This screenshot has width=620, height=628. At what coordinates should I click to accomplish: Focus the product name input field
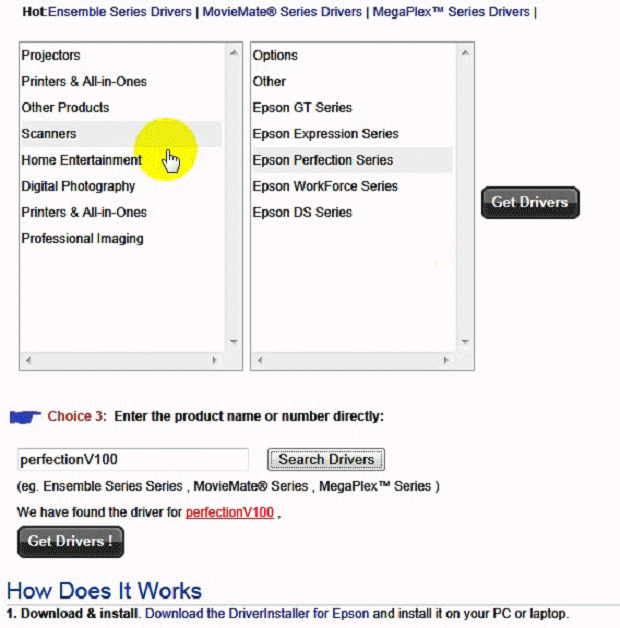(x=133, y=459)
